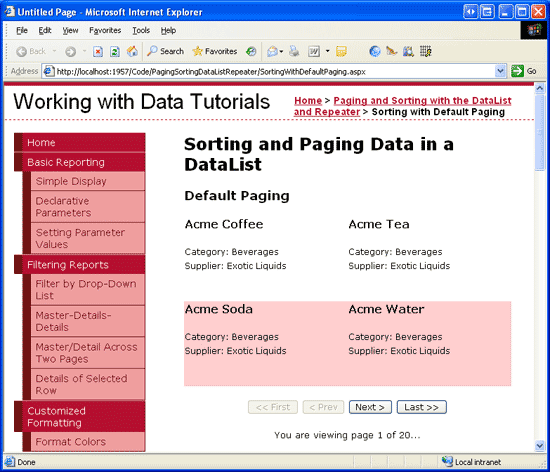The width and height of the screenshot is (550, 472).
Task: Expand the address bar dropdown arrow
Action: tap(500, 71)
